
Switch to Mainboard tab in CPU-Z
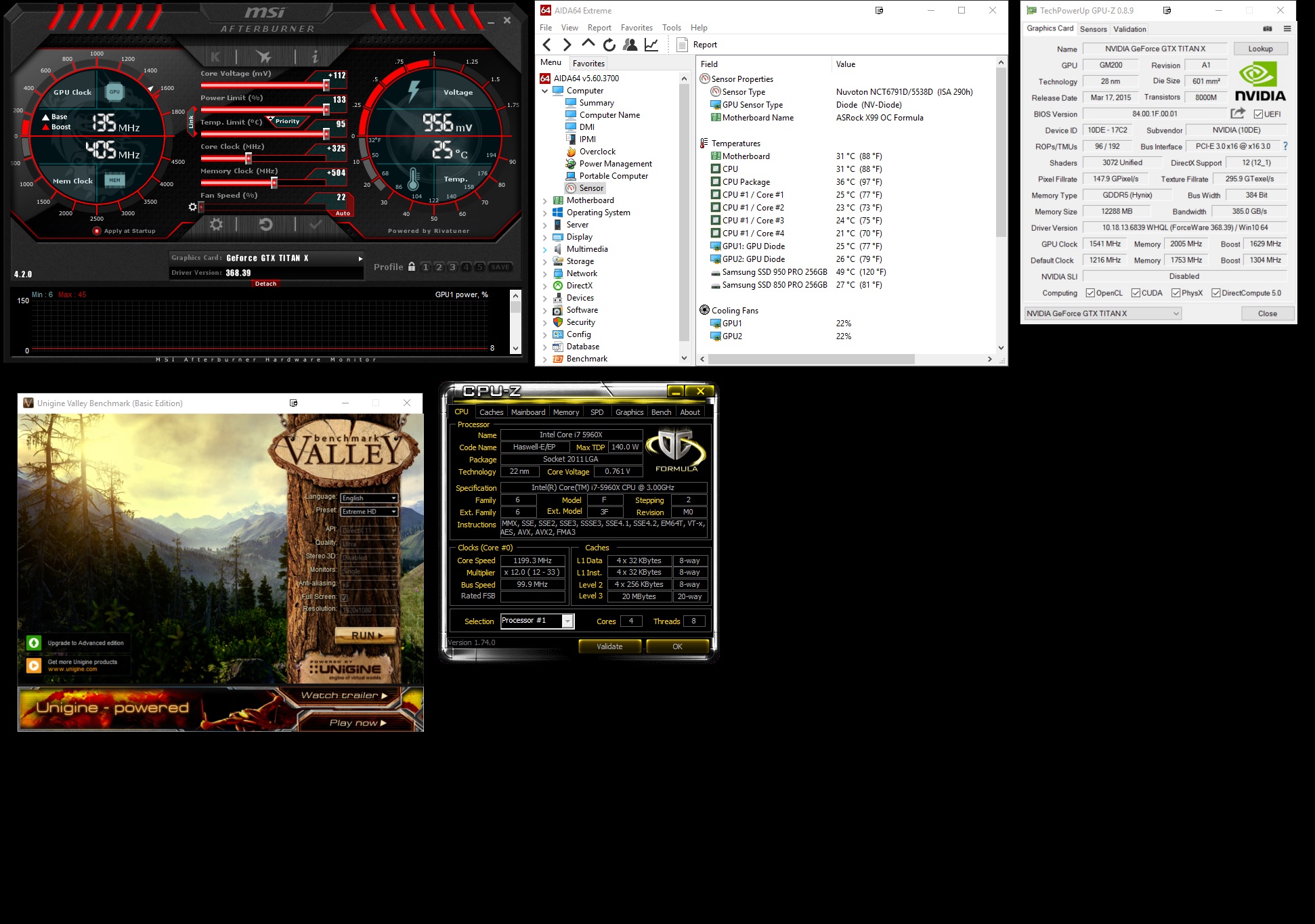pyautogui.click(x=528, y=412)
